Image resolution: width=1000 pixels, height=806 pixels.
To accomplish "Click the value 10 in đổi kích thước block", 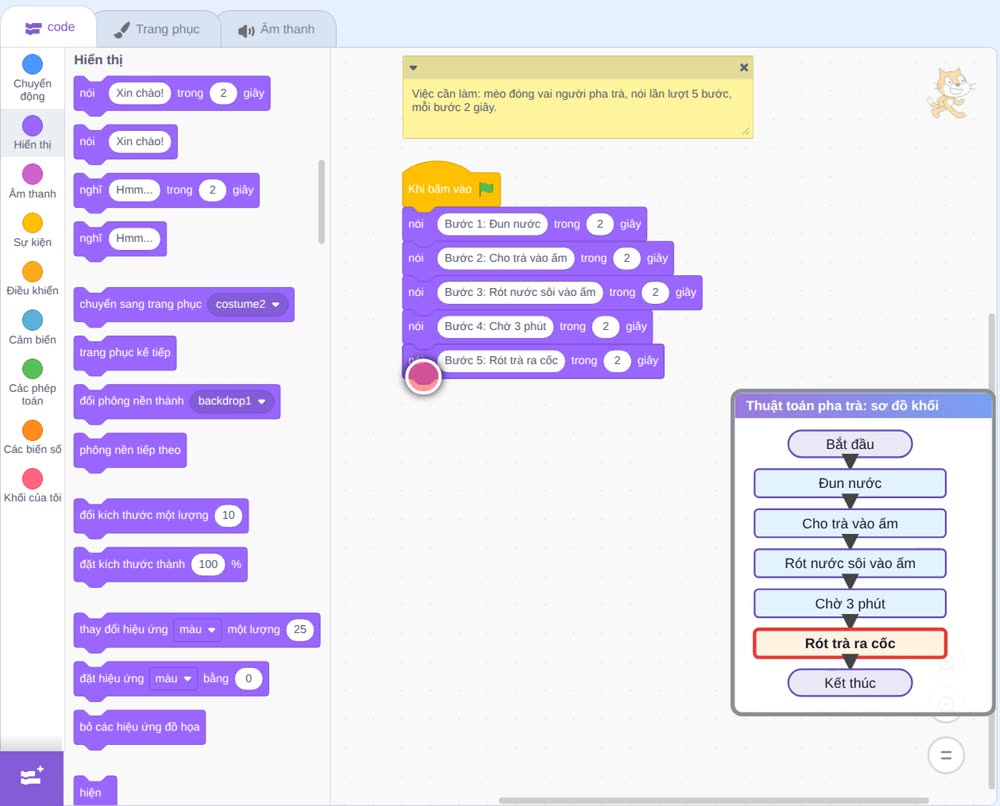I will (228, 515).
